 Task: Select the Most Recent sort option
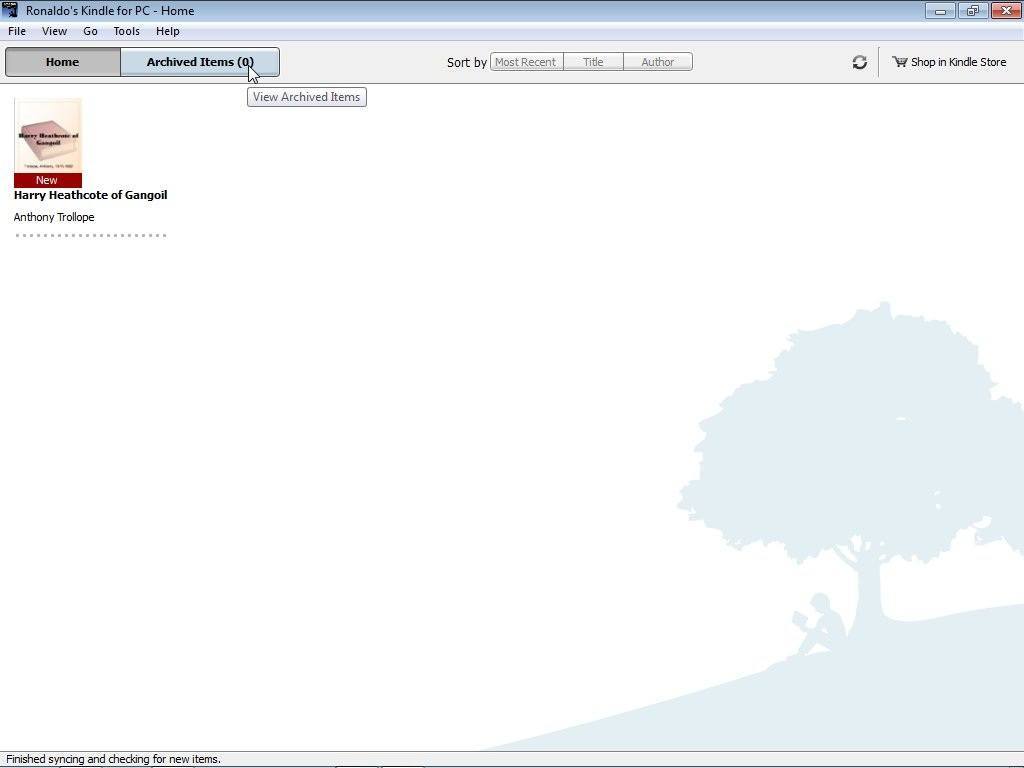tap(525, 61)
